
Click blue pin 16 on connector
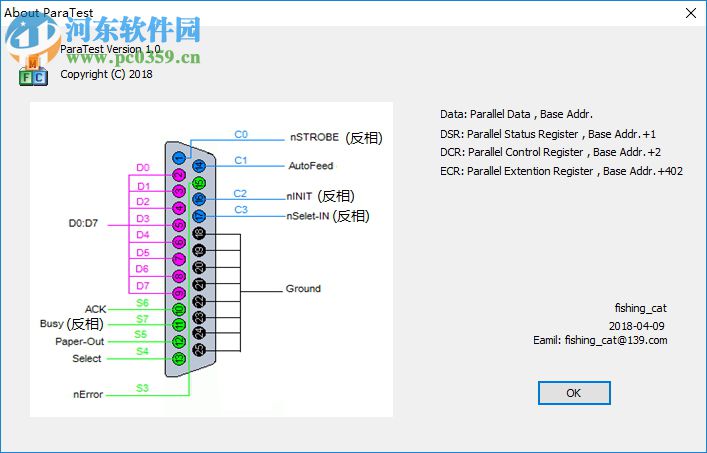click(199, 199)
